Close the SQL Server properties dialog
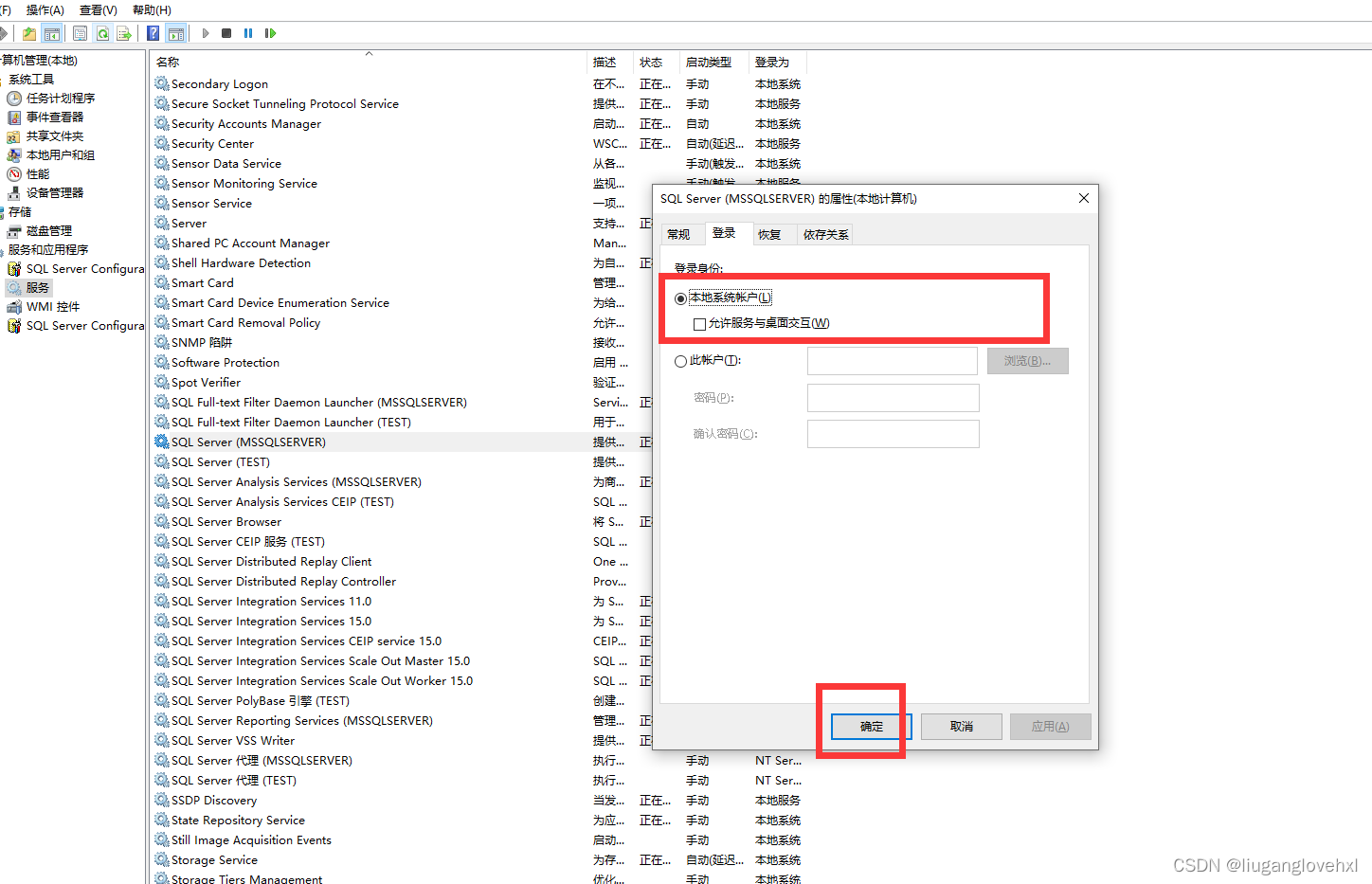This screenshot has width=1372, height=884. (1084, 198)
